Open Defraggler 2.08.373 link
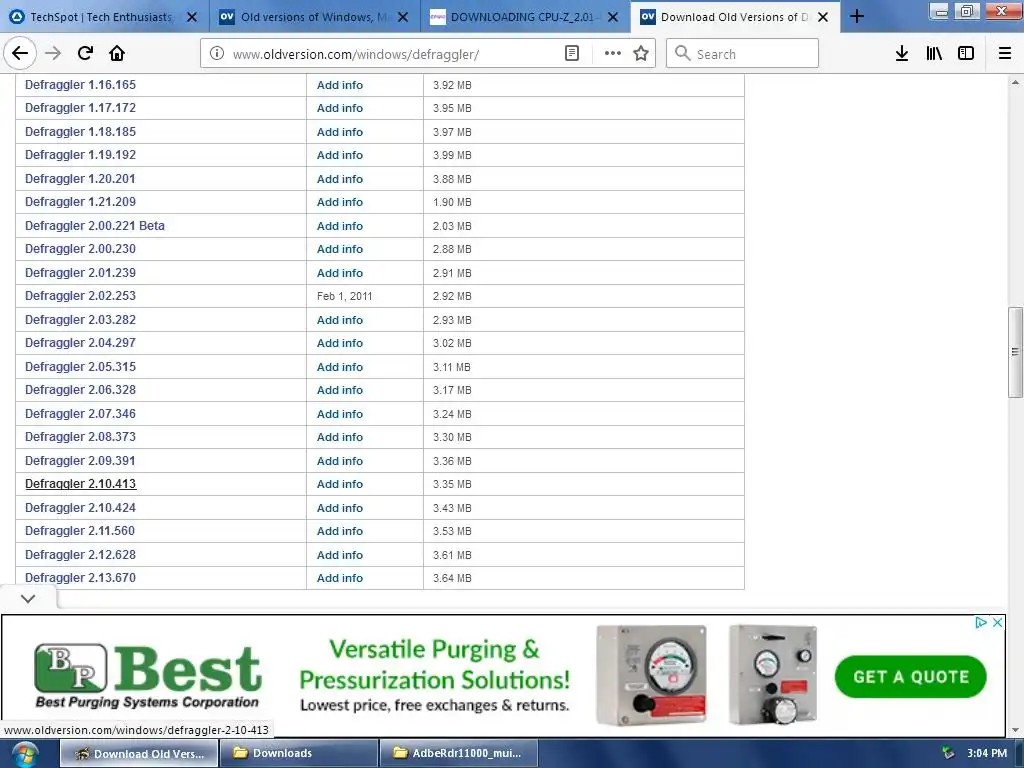 pyautogui.click(x=80, y=437)
